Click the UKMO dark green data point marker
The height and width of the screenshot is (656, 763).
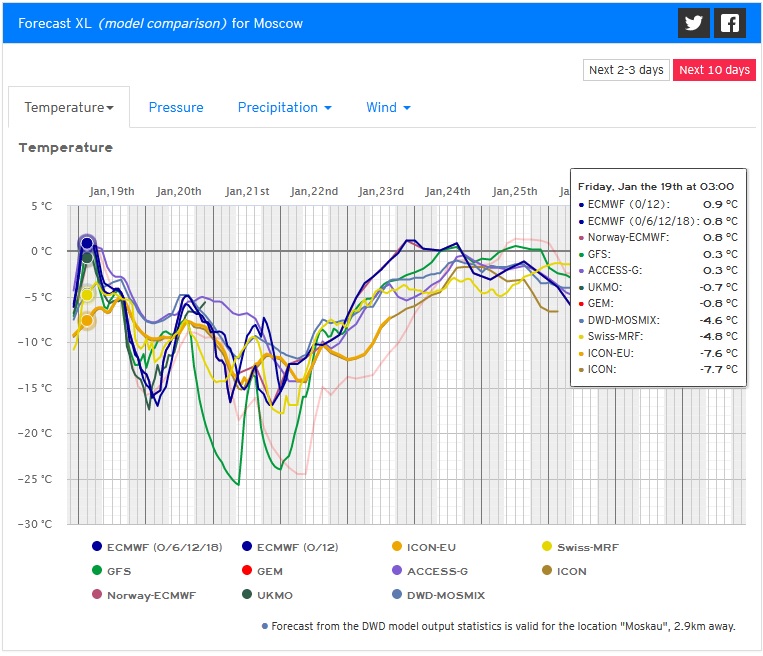click(87, 258)
